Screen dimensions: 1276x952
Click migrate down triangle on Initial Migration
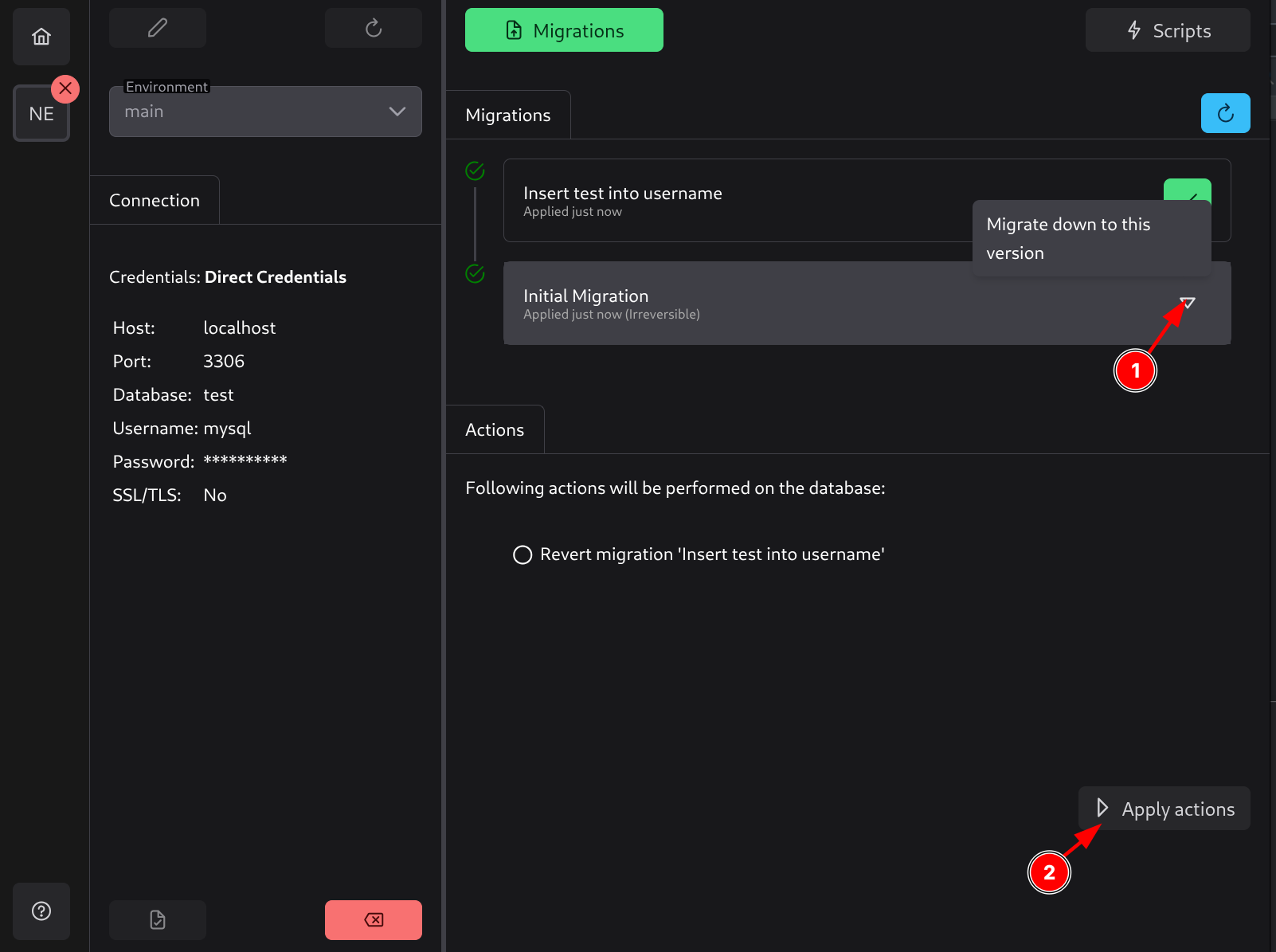1188,303
